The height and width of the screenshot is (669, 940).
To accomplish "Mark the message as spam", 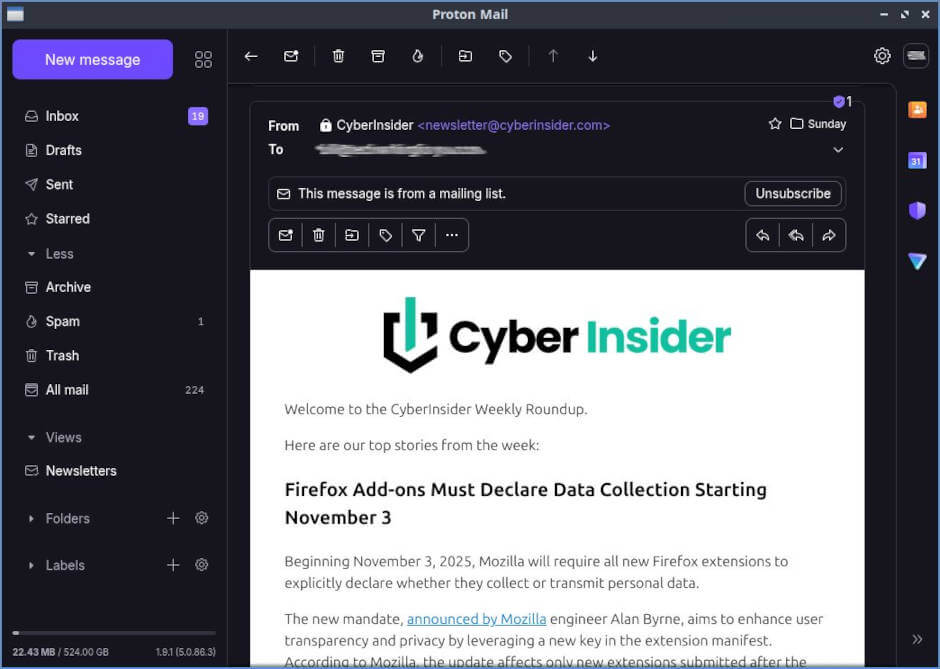I will pyautogui.click(x=417, y=56).
